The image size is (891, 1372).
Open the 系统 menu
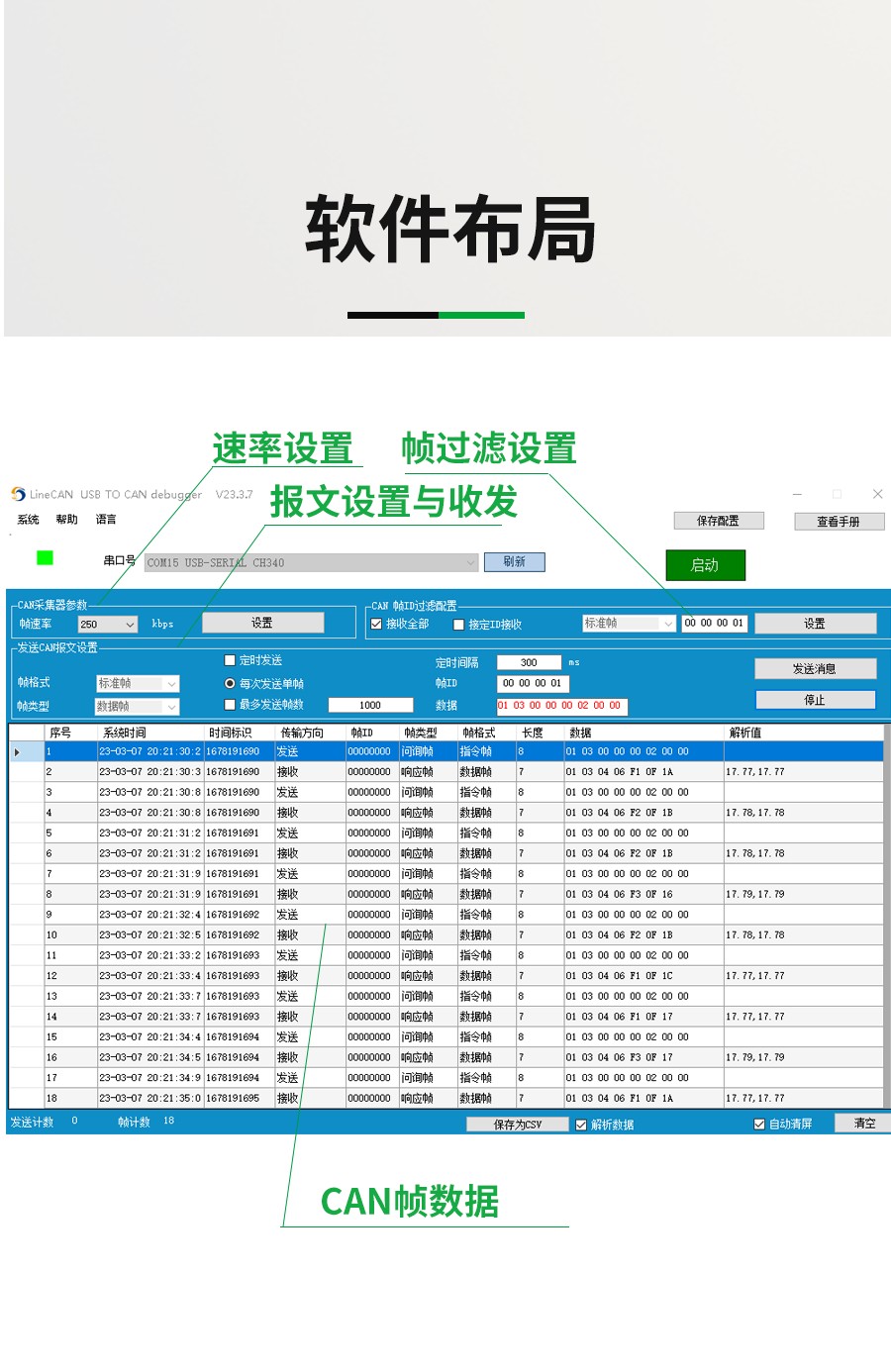28,520
